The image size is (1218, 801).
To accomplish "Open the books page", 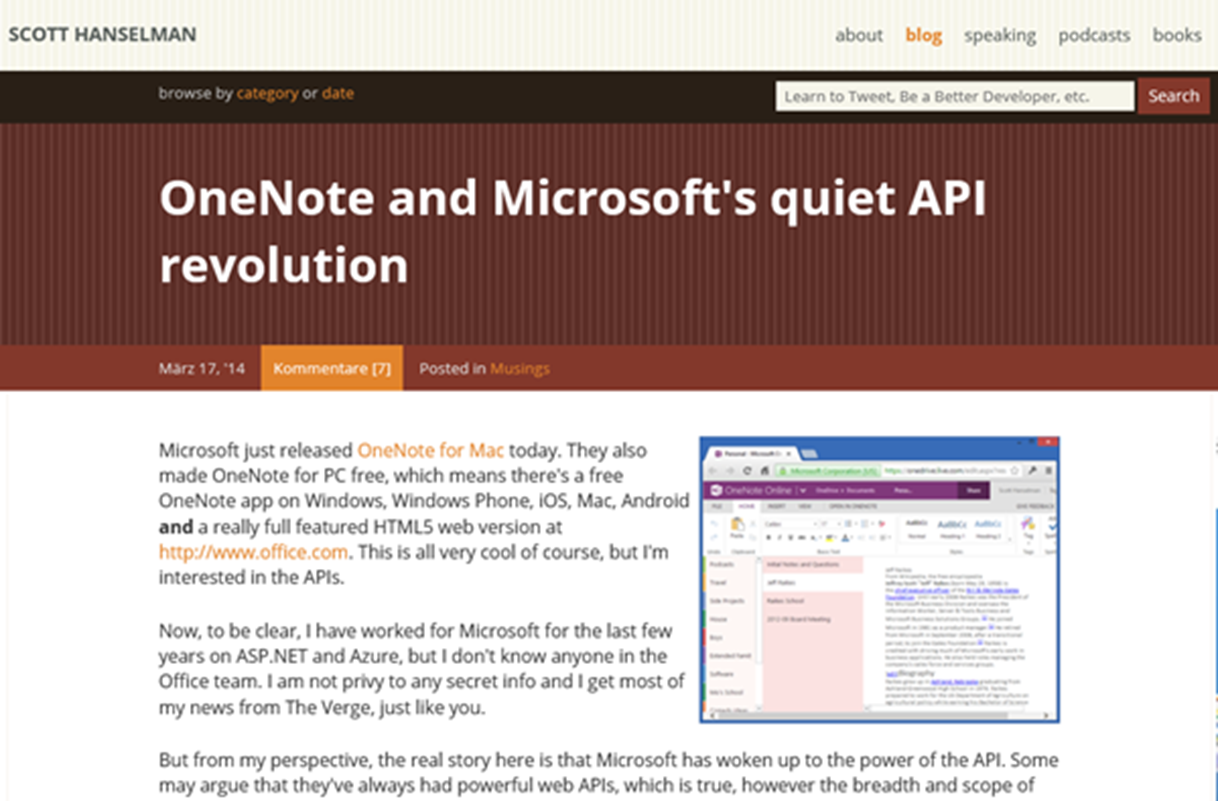I will pyautogui.click(x=1177, y=35).
